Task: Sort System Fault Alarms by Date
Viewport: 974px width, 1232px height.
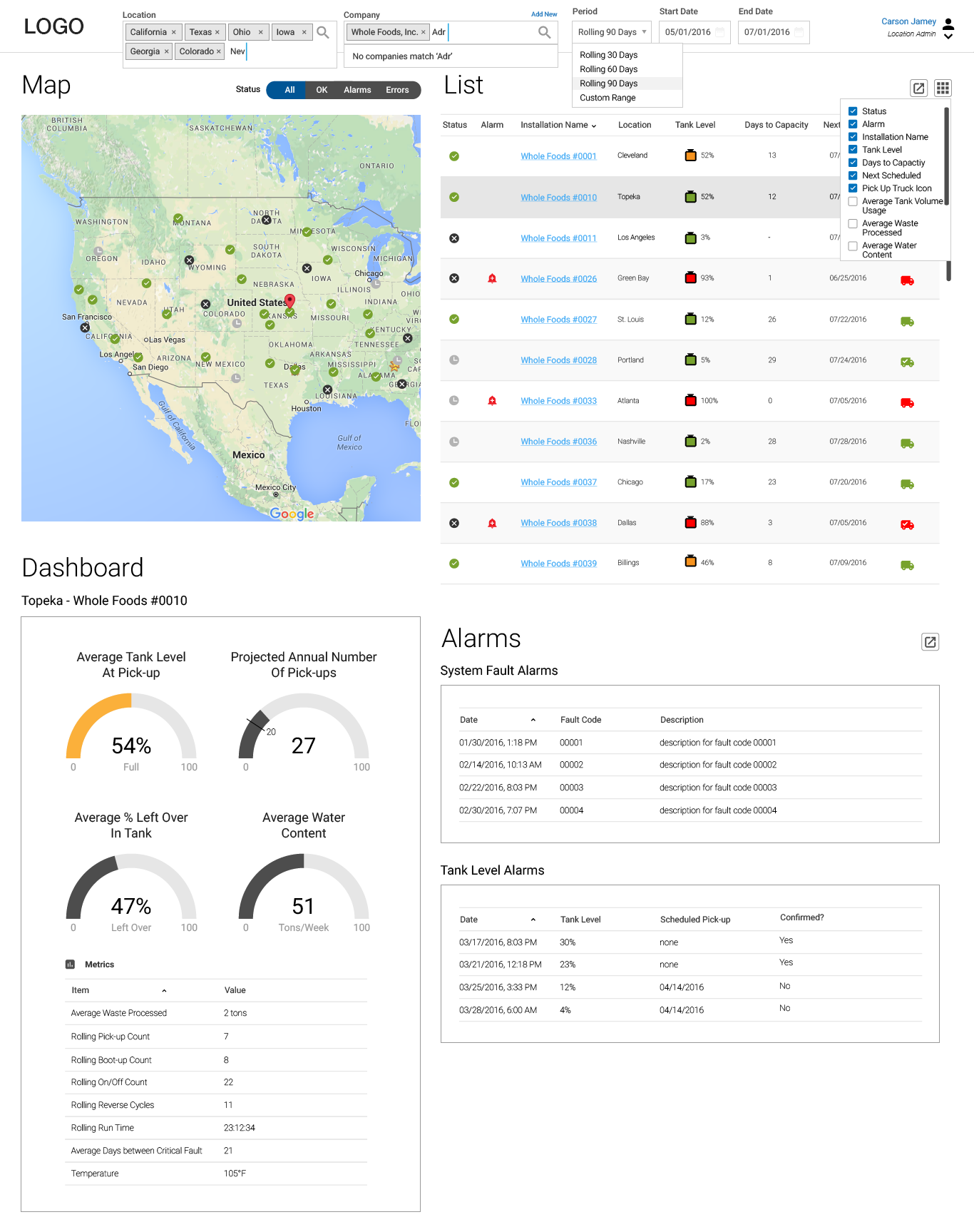Action: click(x=533, y=720)
